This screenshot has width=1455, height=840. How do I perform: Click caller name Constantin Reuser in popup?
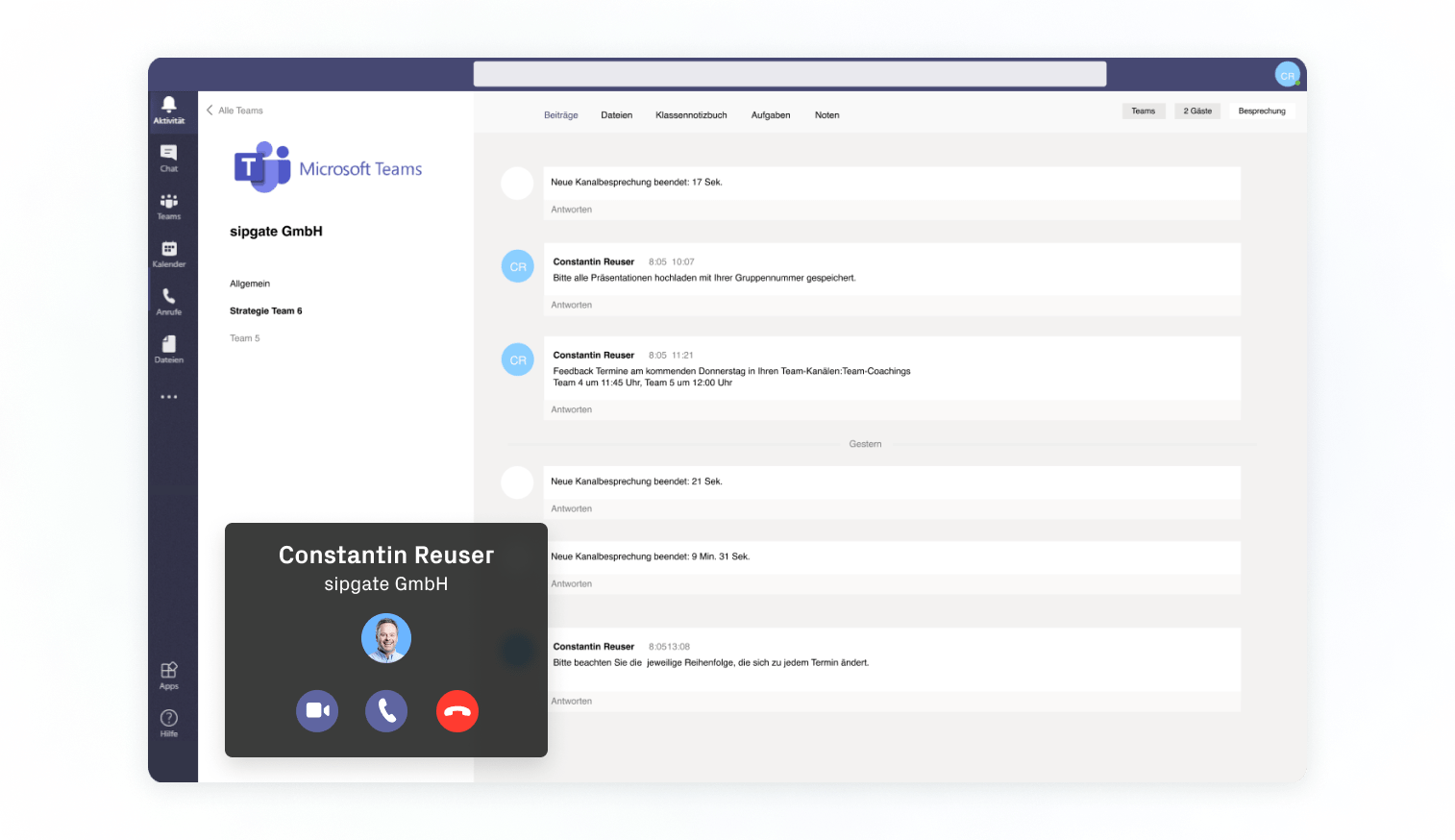[386, 556]
